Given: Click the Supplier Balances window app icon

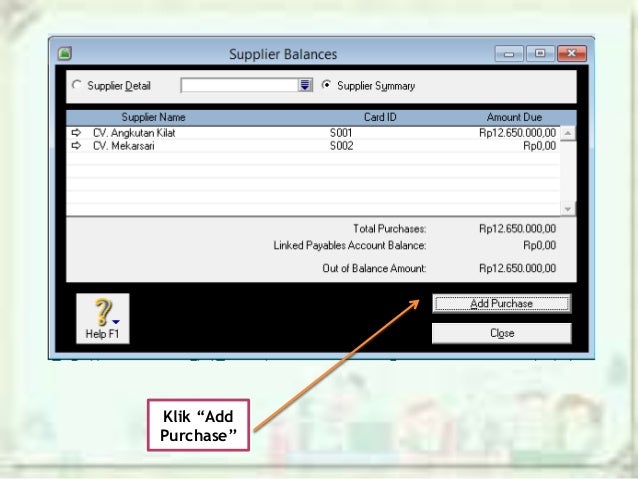Looking at the screenshot, I should click(65, 53).
